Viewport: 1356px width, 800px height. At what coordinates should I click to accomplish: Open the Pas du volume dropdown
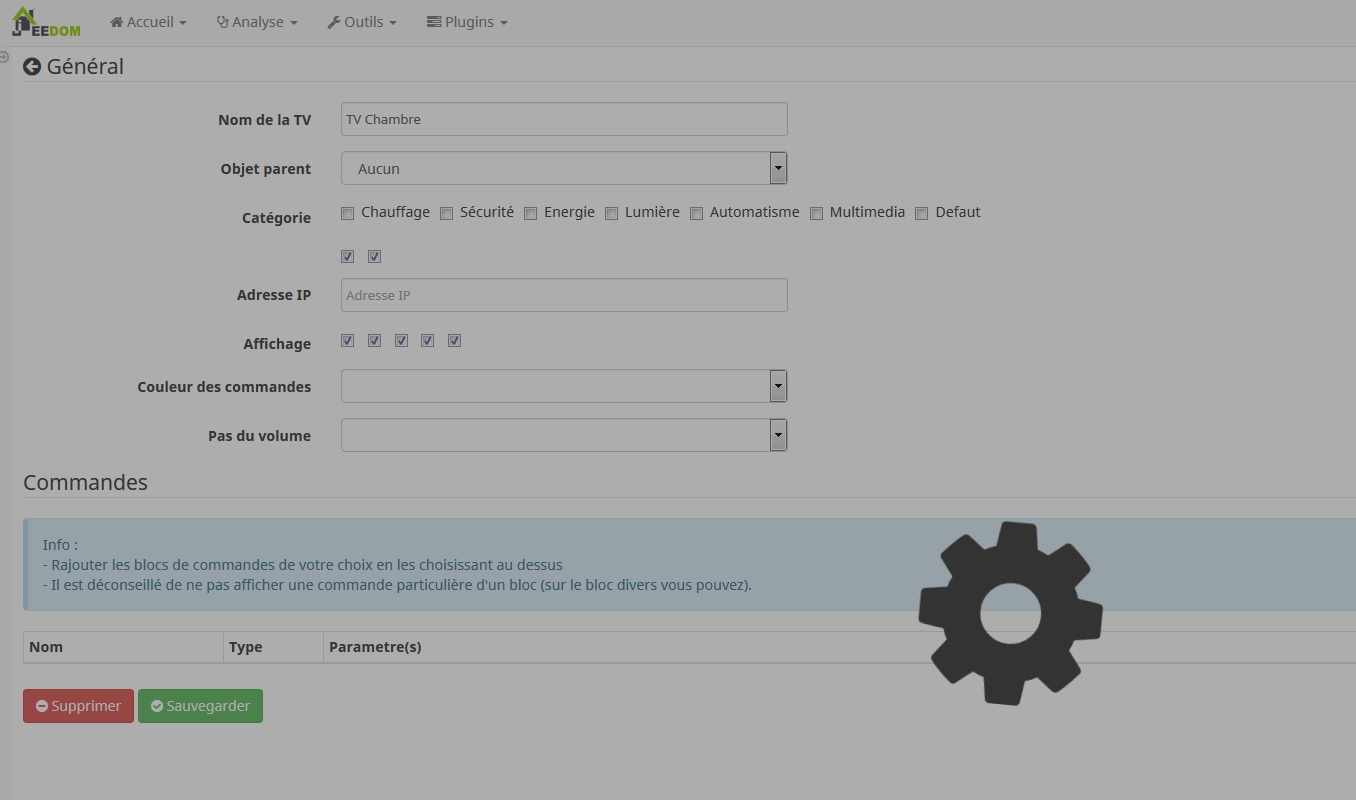[x=564, y=435]
